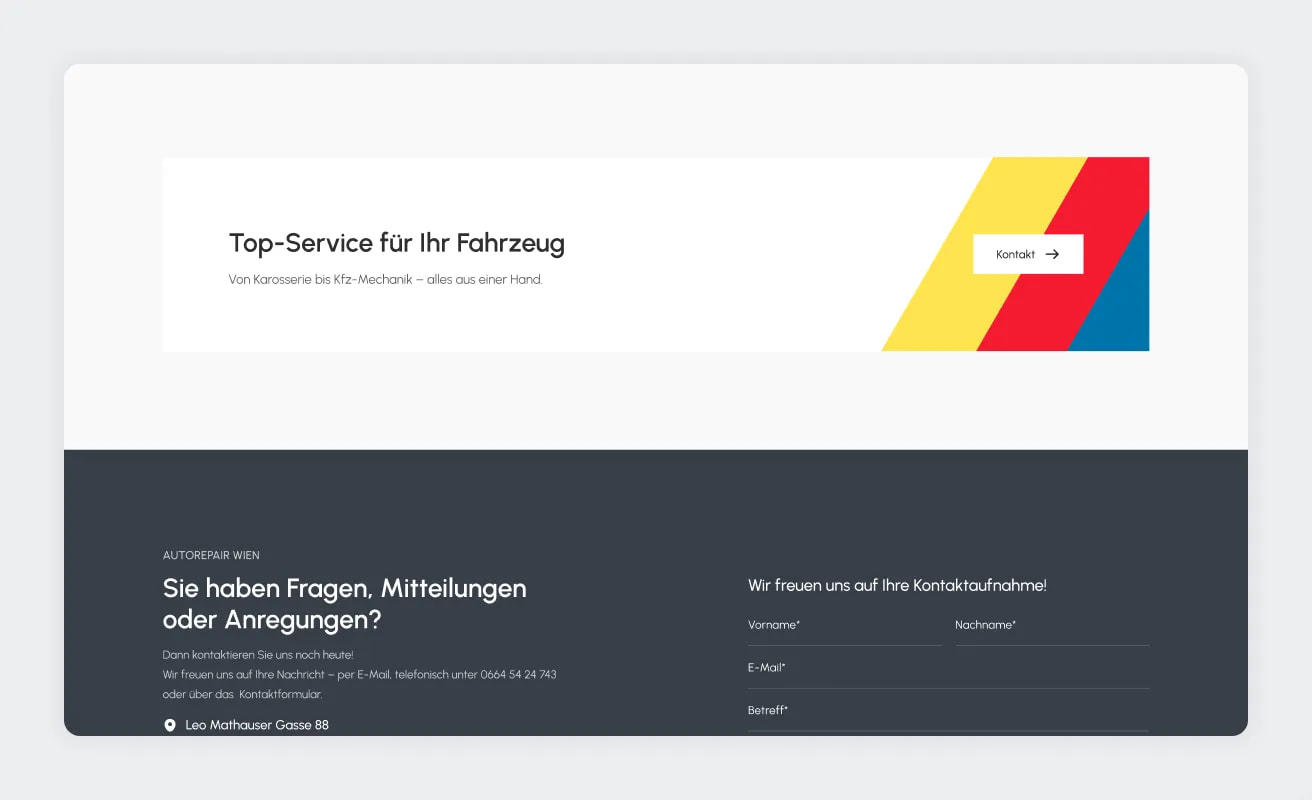Click the heading Top-Service für Ihr Fahrzeug
The image size is (1312, 800).
396,243
